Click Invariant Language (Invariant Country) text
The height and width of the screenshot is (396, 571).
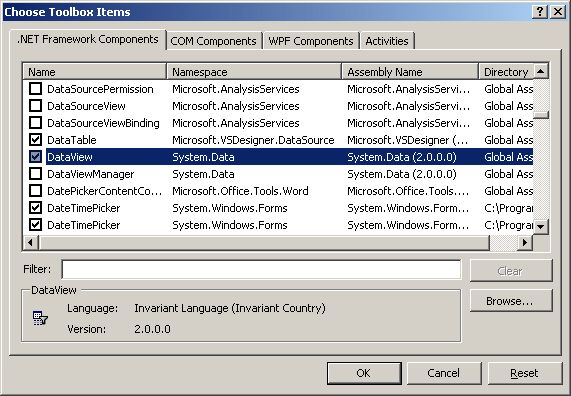(x=230, y=308)
